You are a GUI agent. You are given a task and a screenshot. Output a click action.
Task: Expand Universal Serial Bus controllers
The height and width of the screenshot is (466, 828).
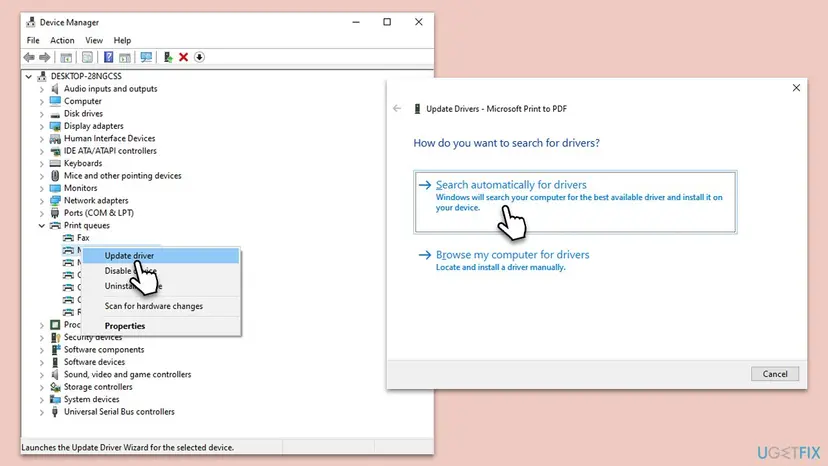(x=42, y=412)
